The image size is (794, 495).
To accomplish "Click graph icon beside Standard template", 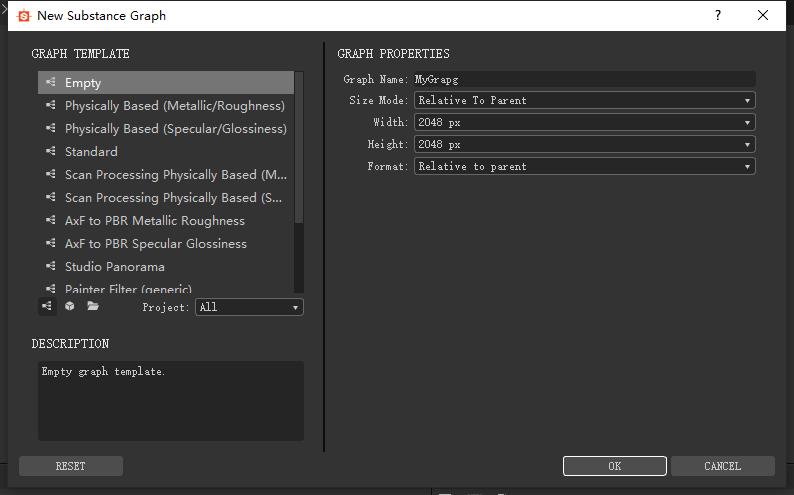I will click(50, 151).
